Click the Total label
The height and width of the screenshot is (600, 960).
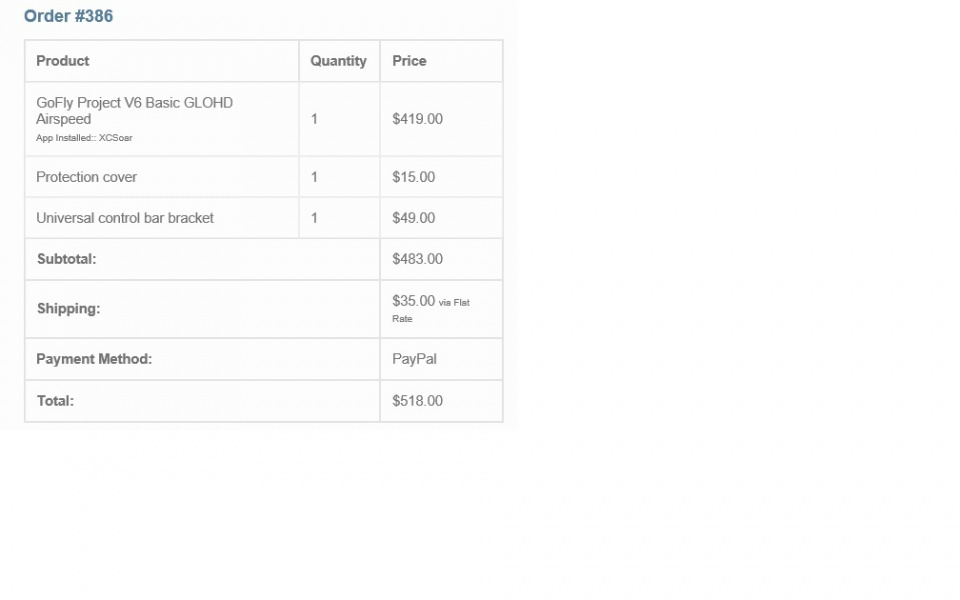pos(55,401)
